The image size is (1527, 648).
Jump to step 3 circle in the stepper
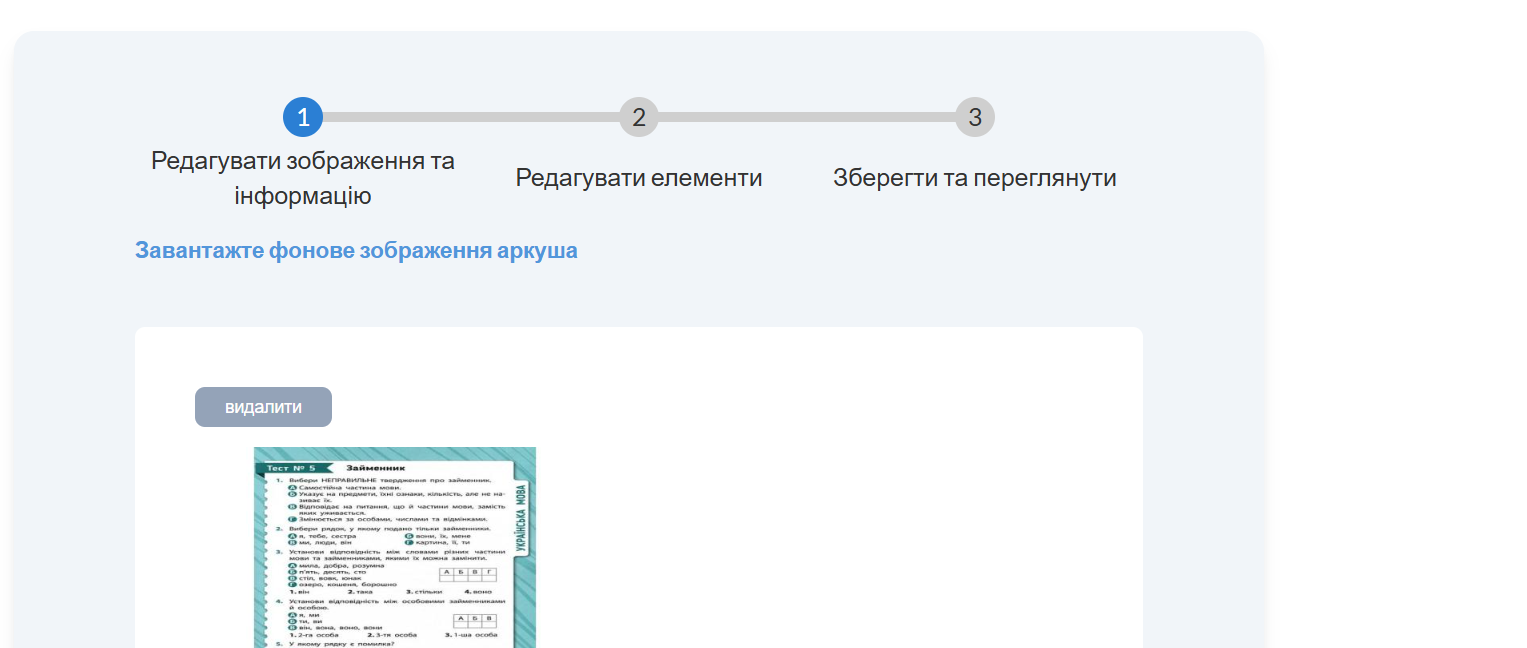975,118
